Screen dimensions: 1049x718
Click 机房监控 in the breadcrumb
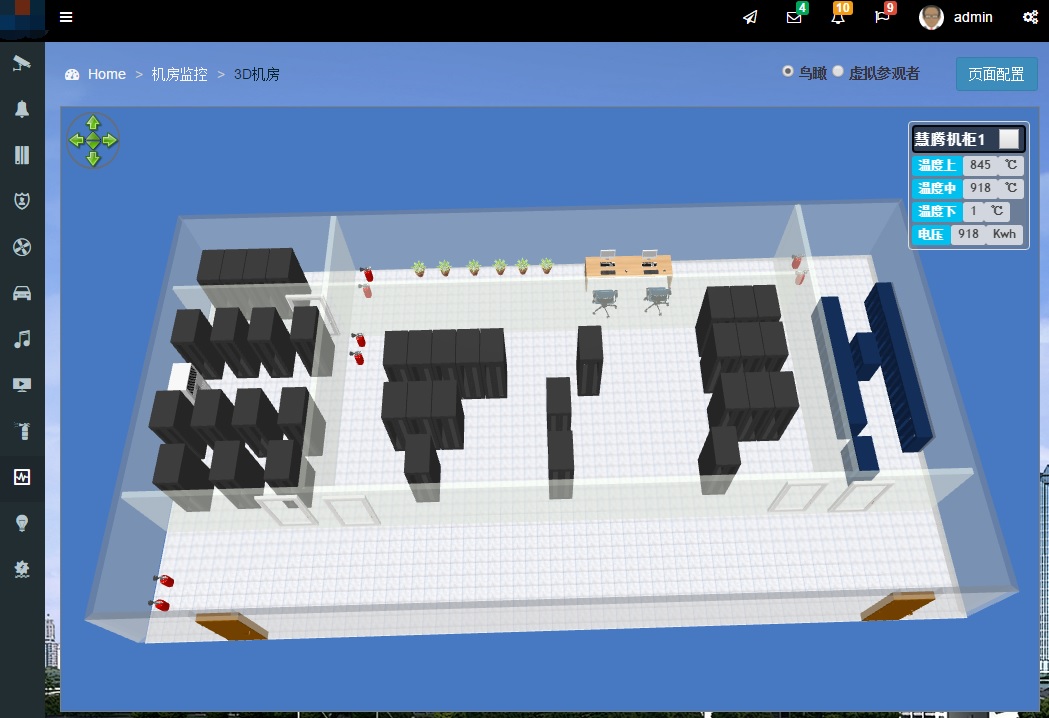pyautogui.click(x=179, y=74)
